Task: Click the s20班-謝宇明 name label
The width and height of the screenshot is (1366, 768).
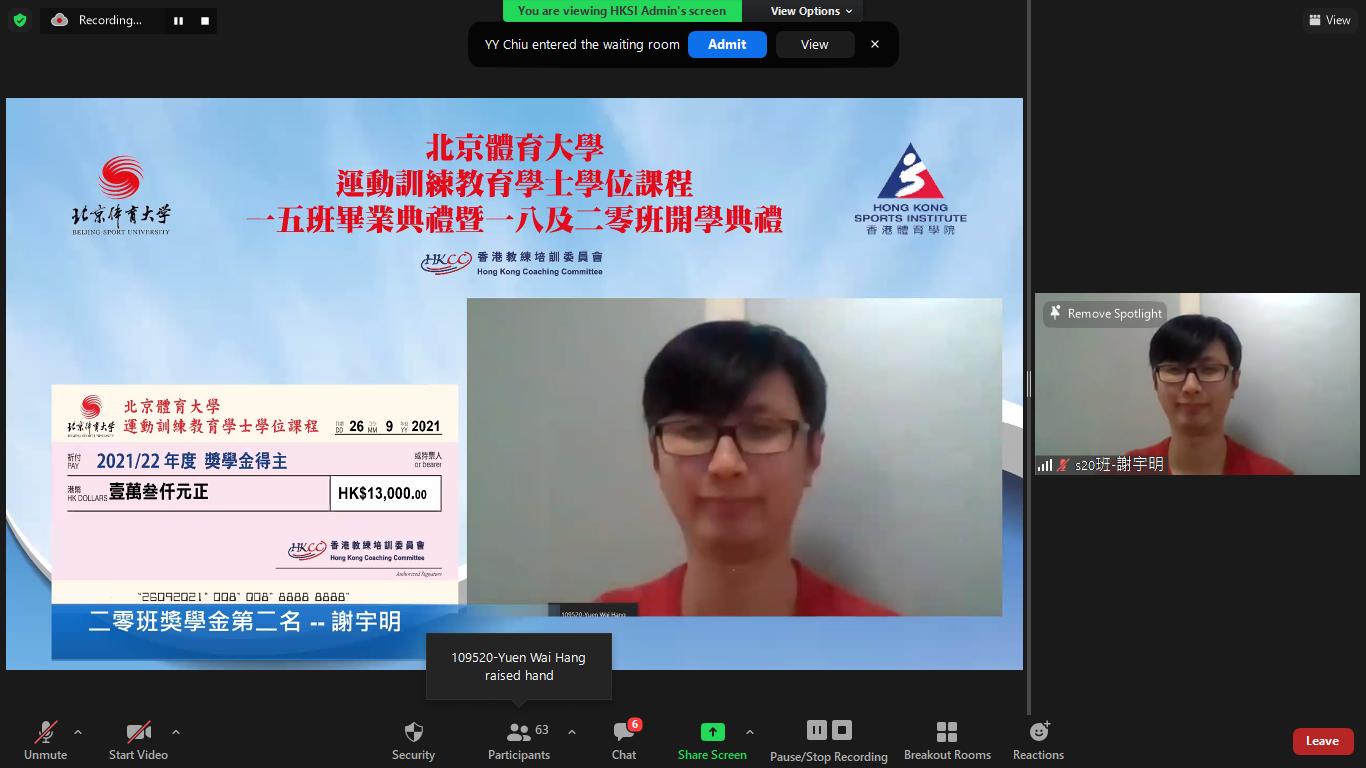Action: 1119,465
